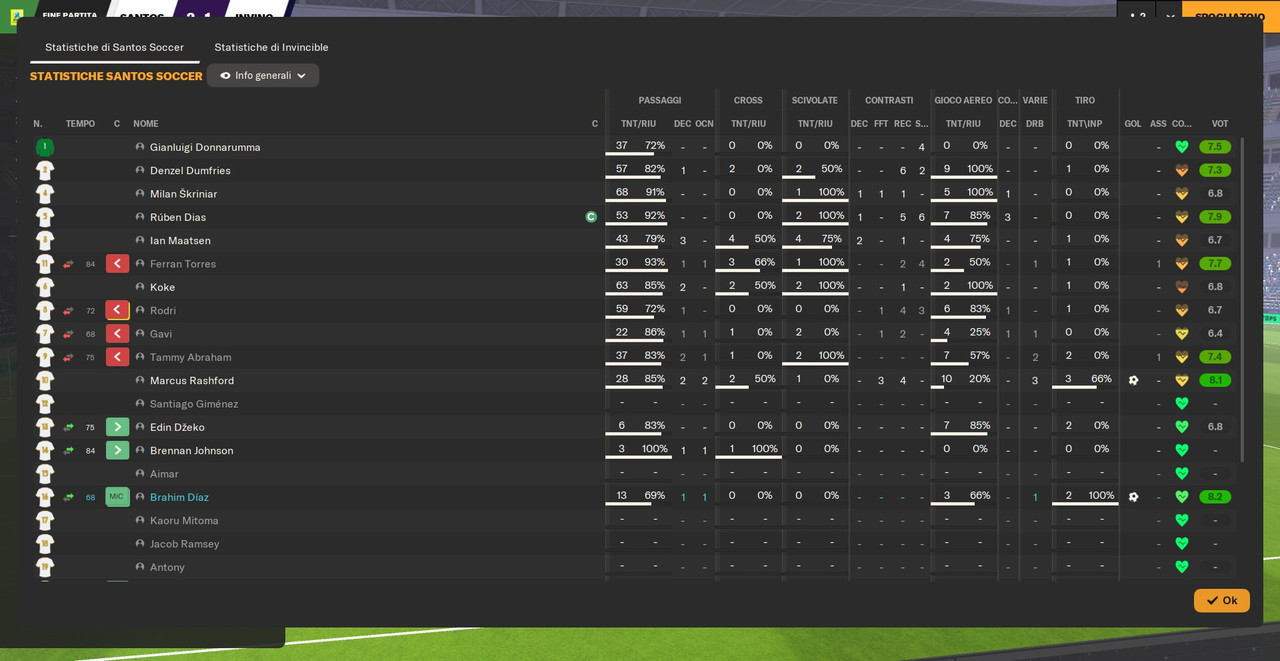Screen dimensions: 1280x661
Task: Sort by the VOT rating column header
Action: (x=1220, y=124)
